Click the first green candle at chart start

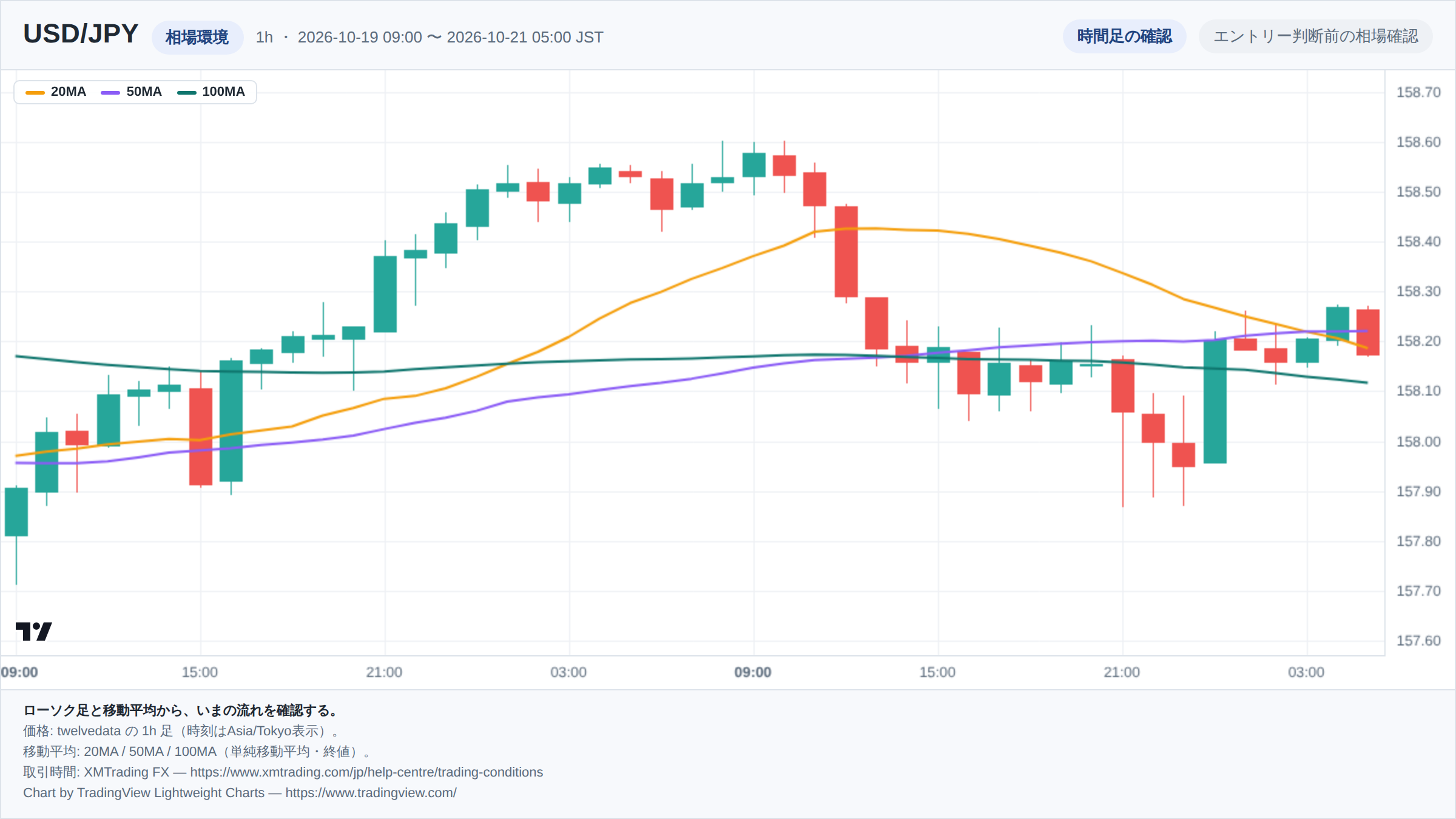click(x=16, y=512)
